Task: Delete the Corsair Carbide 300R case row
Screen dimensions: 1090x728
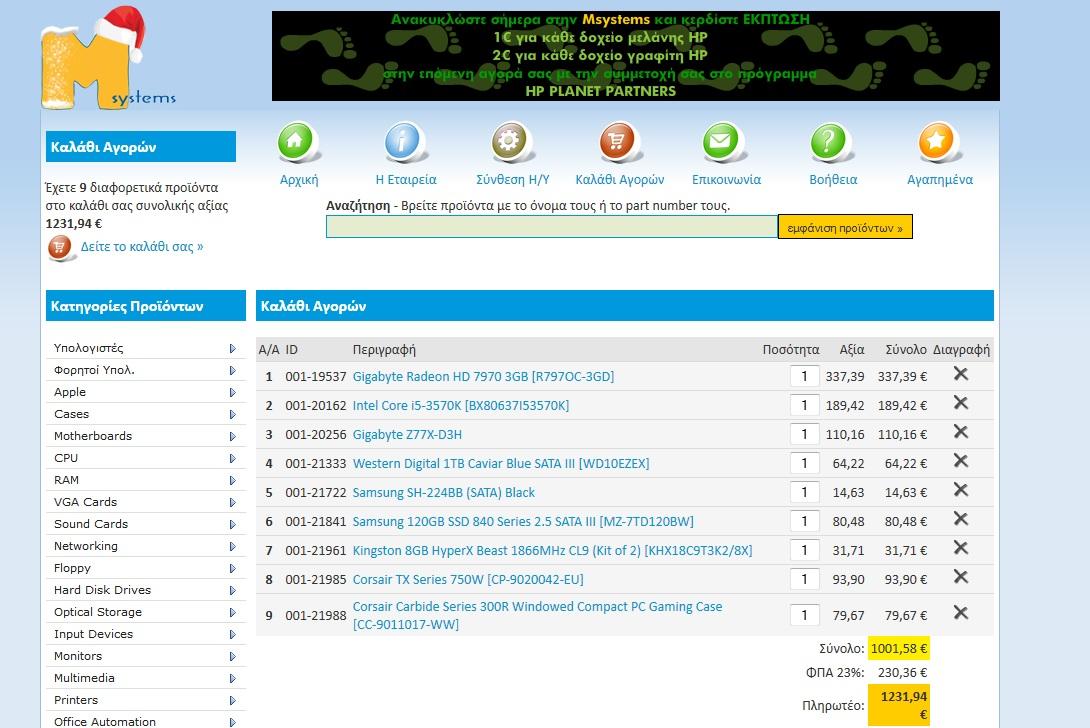Action: [961, 613]
